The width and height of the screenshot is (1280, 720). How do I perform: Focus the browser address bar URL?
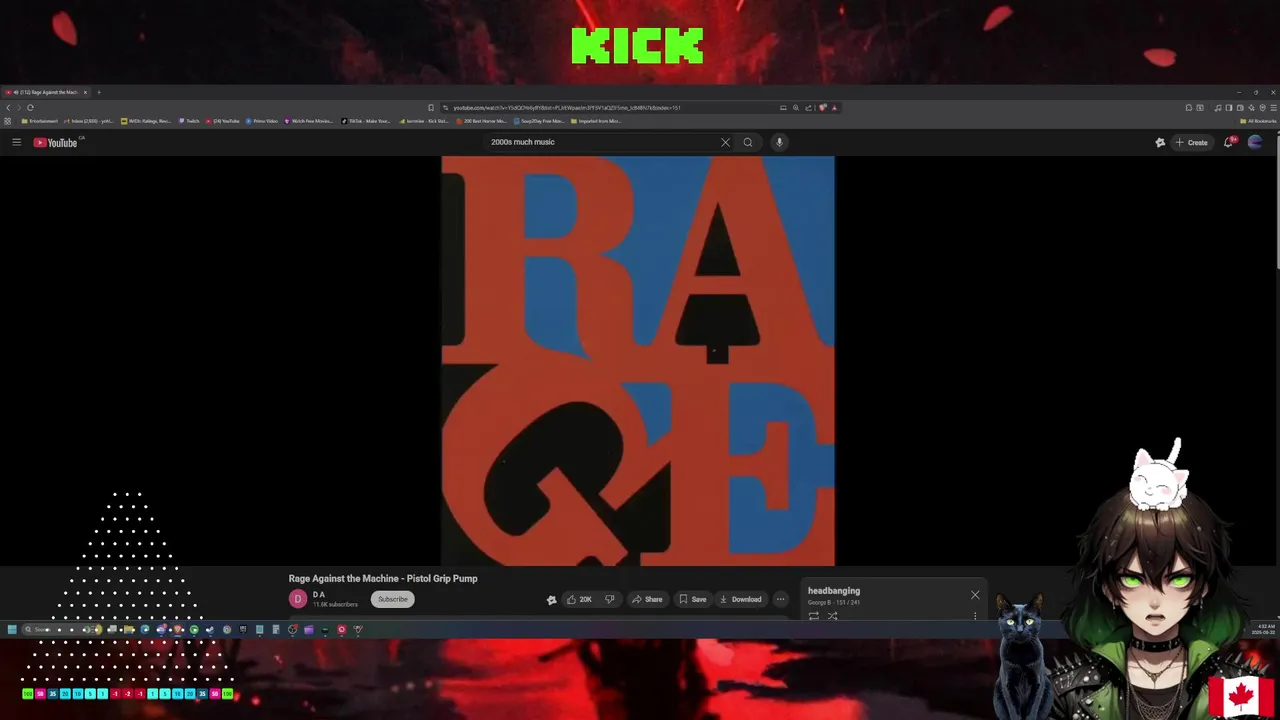566,107
